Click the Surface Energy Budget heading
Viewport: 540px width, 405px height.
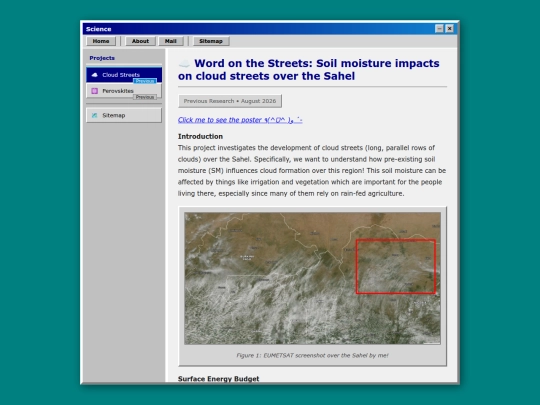[219, 378]
